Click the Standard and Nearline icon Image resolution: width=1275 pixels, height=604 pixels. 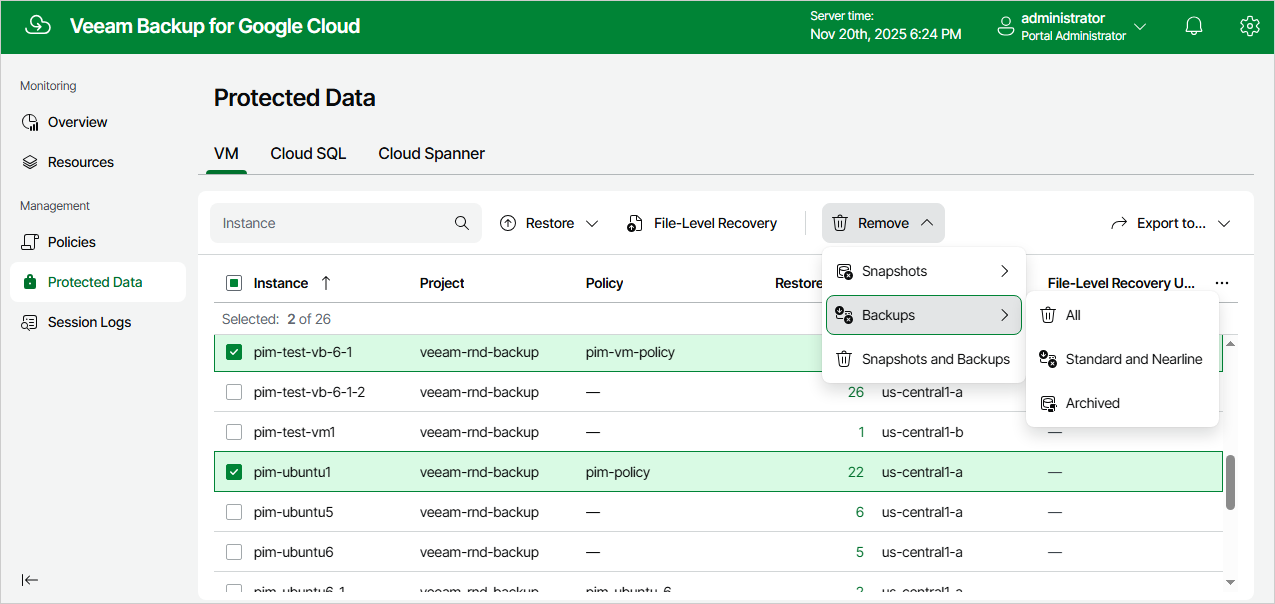pos(1048,359)
